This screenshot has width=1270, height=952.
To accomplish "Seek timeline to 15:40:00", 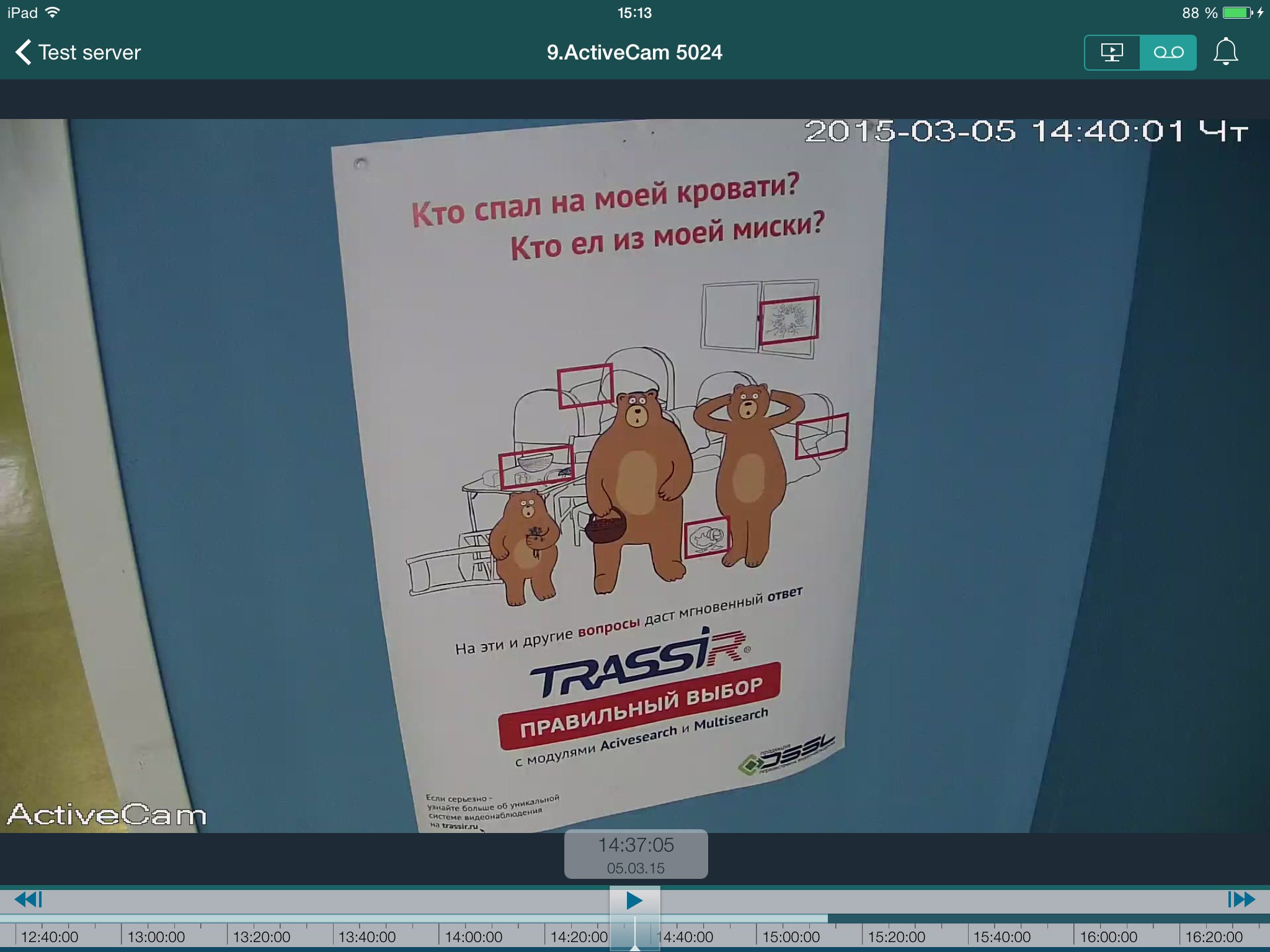I will click(x=1002, y=937).
